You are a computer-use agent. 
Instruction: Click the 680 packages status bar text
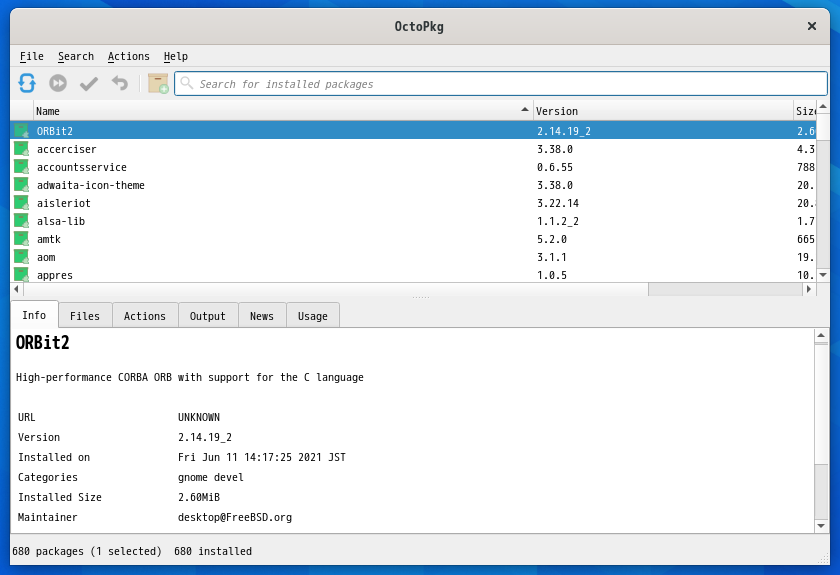tap(87, 551)
